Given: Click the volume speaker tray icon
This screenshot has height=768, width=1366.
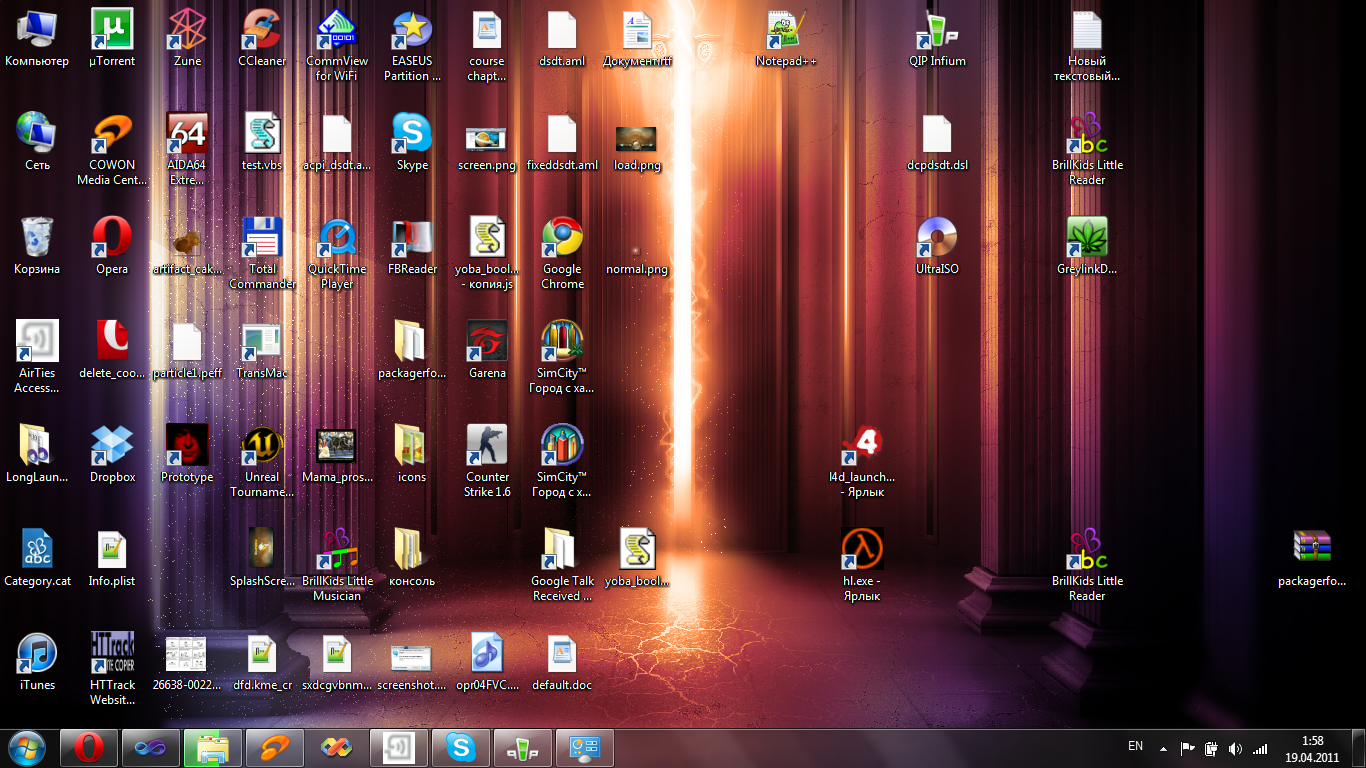Looking at the screenshot, I should pyautogui.click(x=1235, y=748).
